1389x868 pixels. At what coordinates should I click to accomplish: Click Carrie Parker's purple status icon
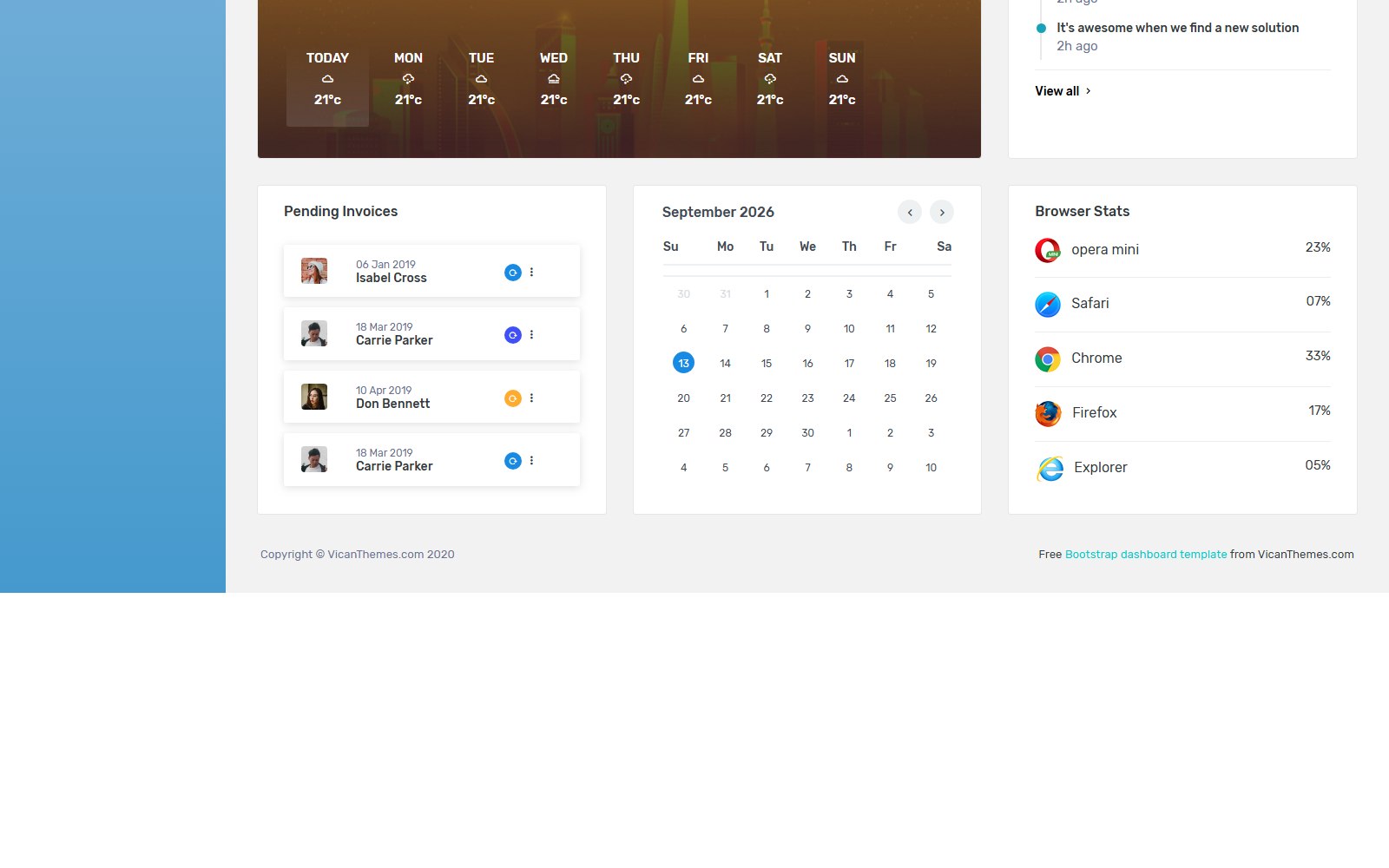click(x=513, y=335)
